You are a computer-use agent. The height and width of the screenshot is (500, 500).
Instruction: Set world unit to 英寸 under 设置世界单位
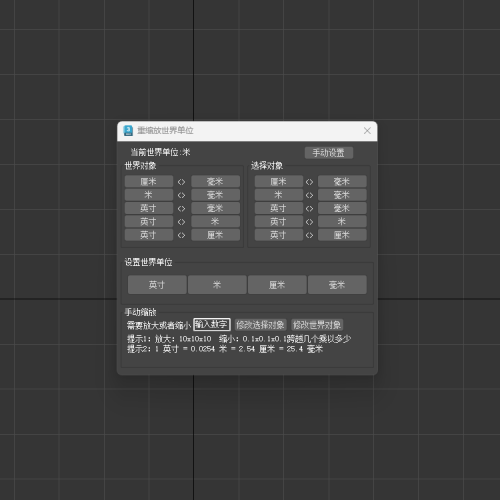[157, 285]
